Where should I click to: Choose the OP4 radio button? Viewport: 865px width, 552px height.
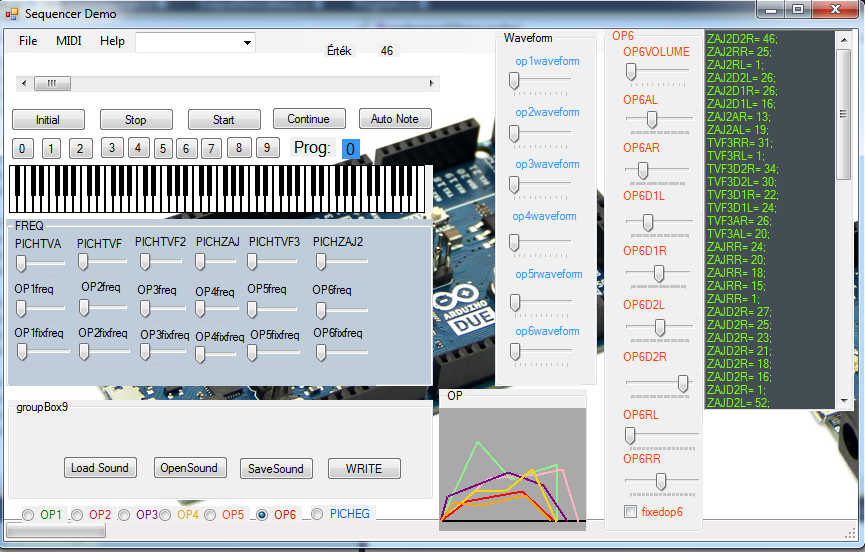pyautogui.click(x=166, y=515)
